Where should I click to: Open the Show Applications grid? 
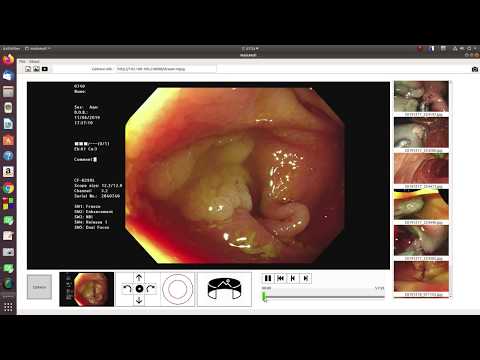point(8,307)
